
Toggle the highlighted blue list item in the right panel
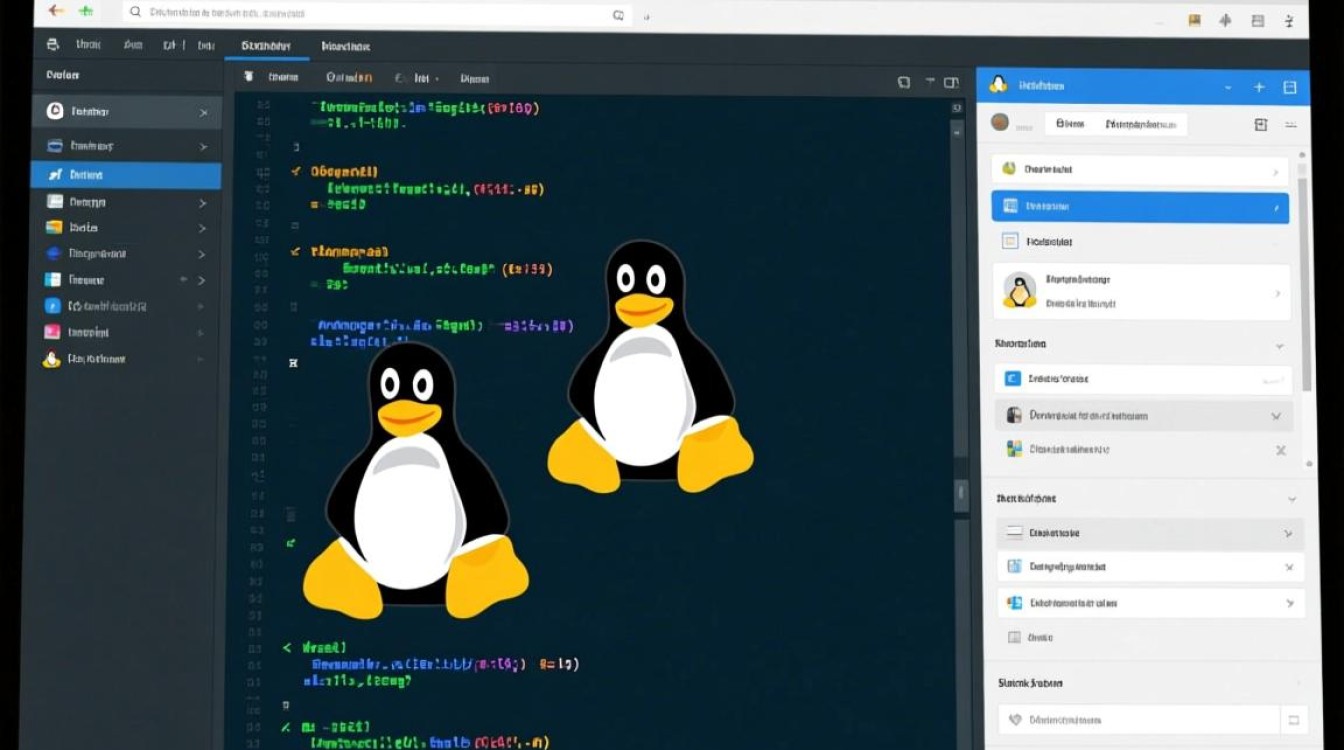(1140, 206)
